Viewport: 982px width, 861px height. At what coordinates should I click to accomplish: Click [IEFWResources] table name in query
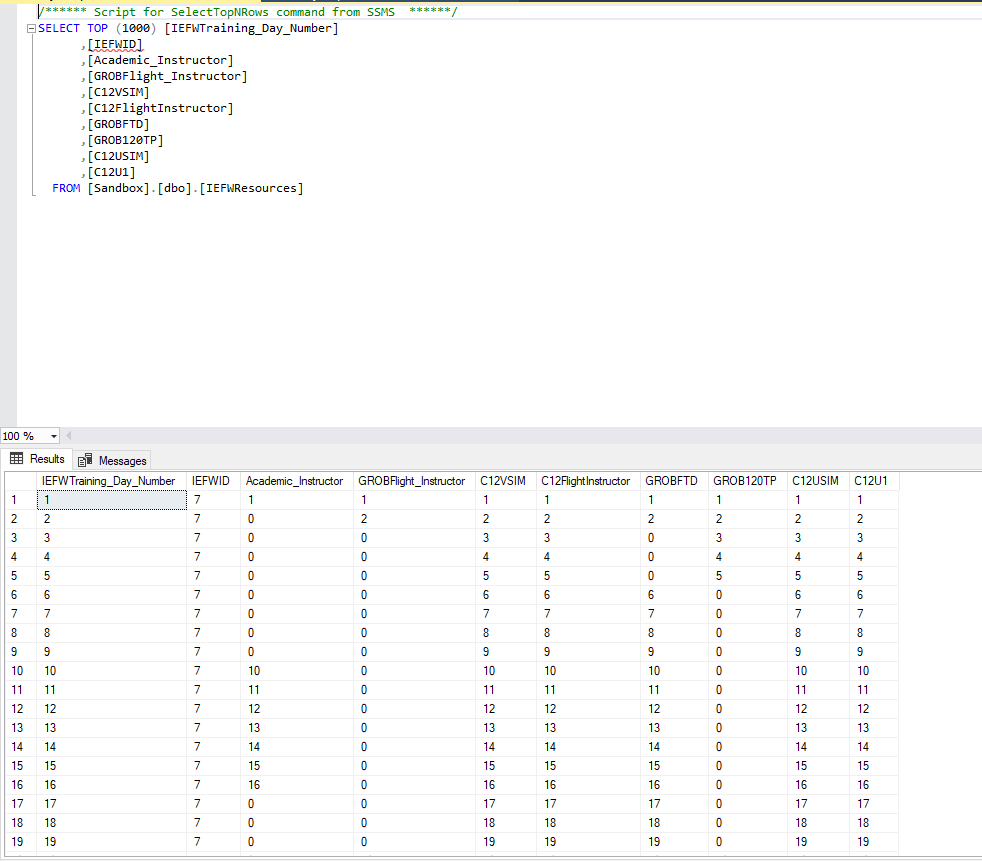251,188
